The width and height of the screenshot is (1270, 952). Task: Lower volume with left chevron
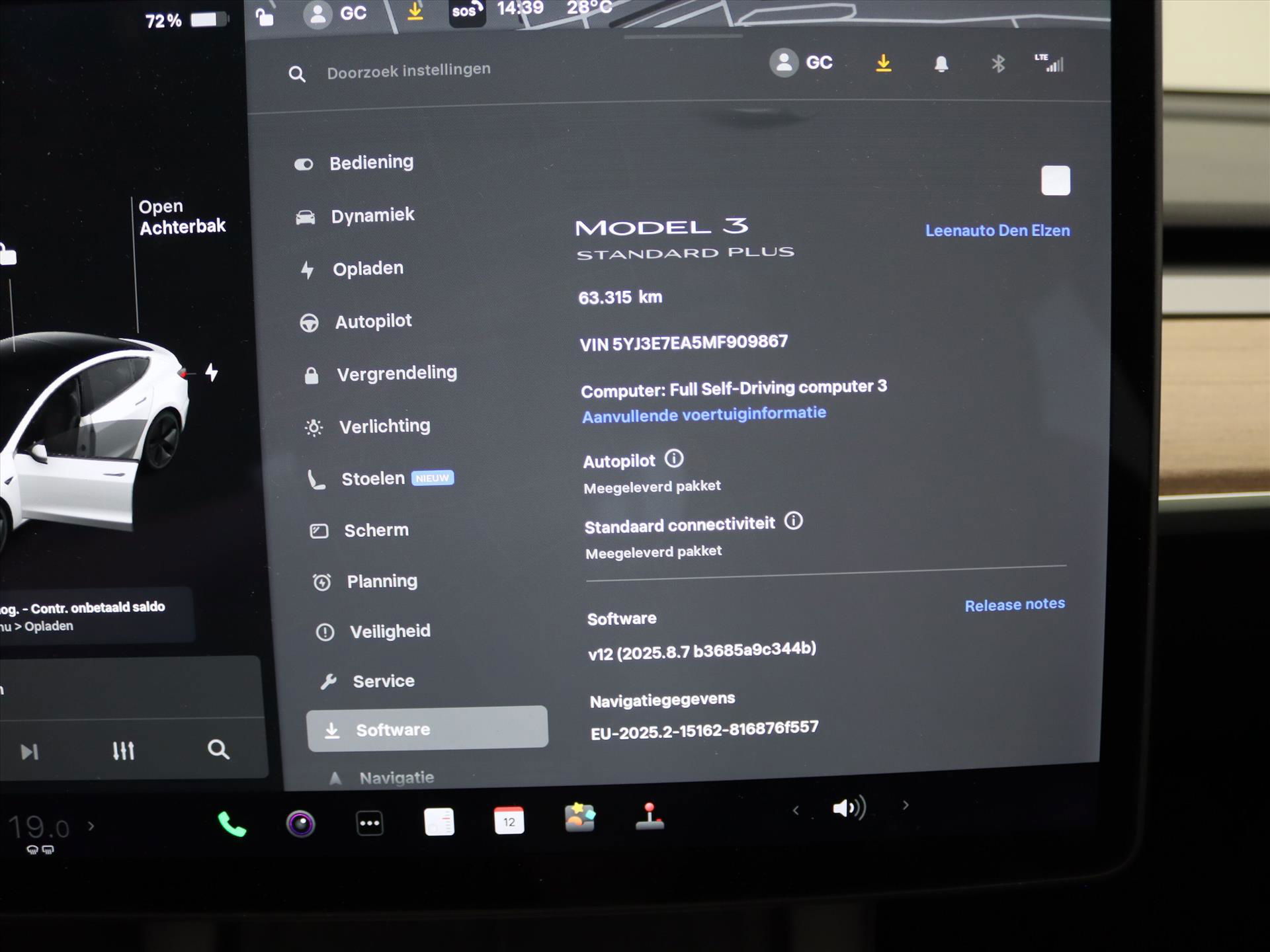pyautogui.click(x=796, y=810)
